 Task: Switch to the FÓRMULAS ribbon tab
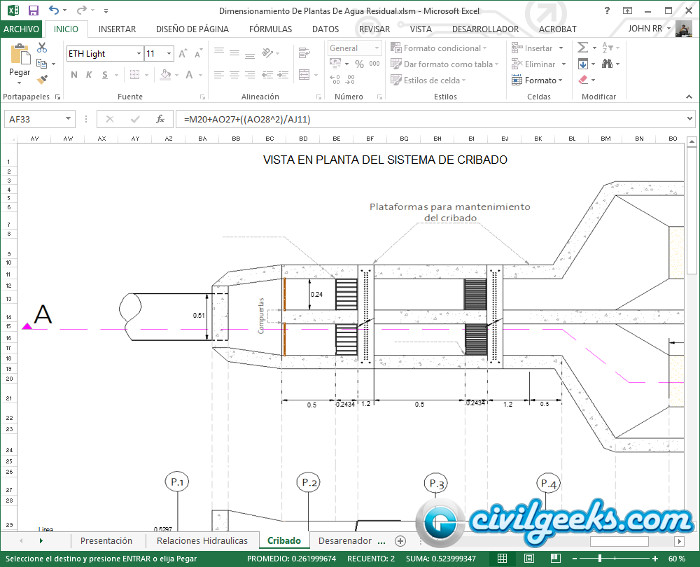(x=270, y=29)
